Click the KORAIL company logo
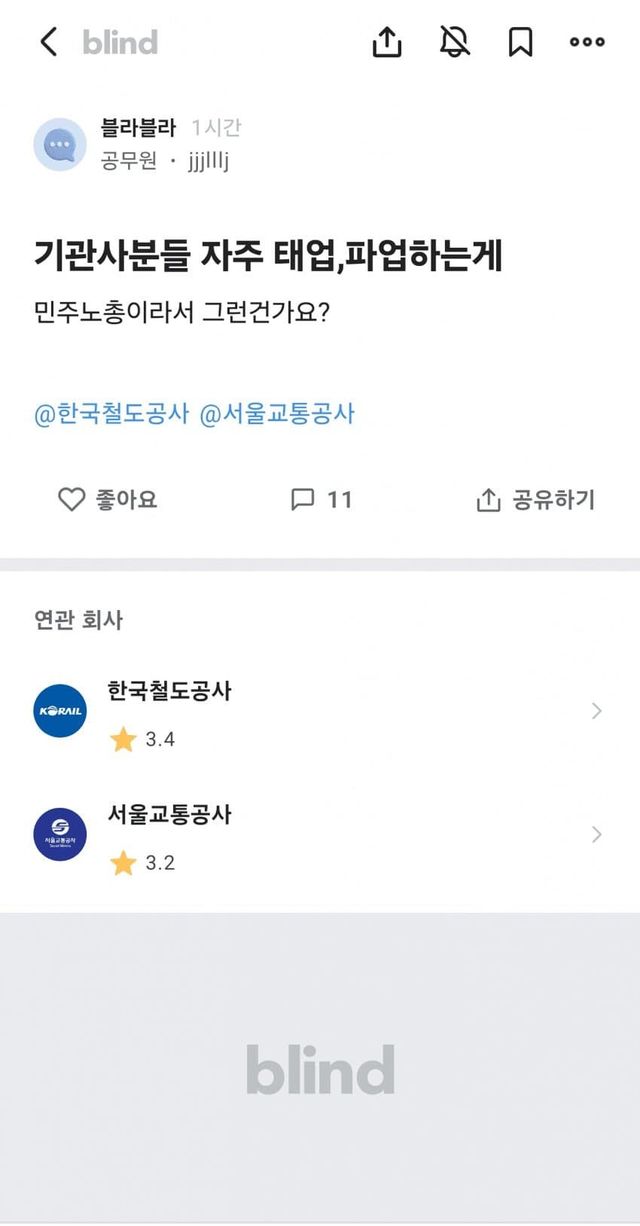Image resolution: width=640 pixels, height=1226 pixels. coord(60,711)
